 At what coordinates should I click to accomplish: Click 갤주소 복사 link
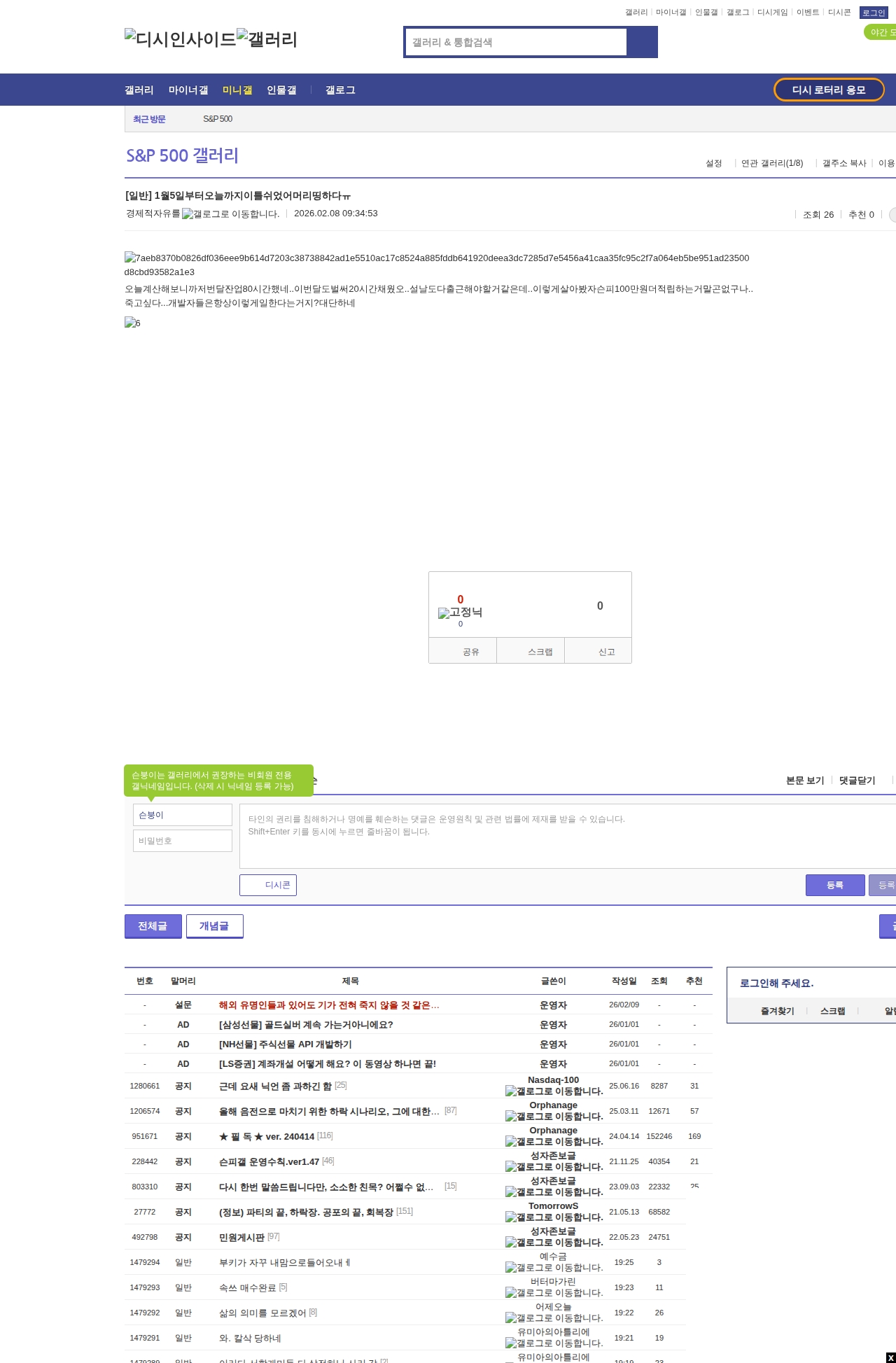point(844,163)
